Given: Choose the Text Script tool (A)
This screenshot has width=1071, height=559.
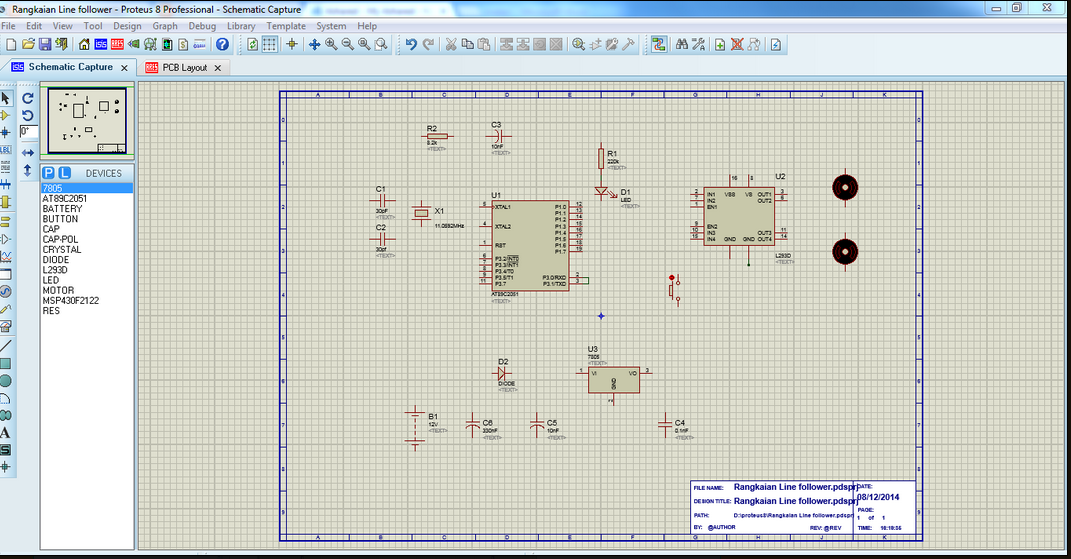Looking at the screenshot, I should (x=5, y=433).
